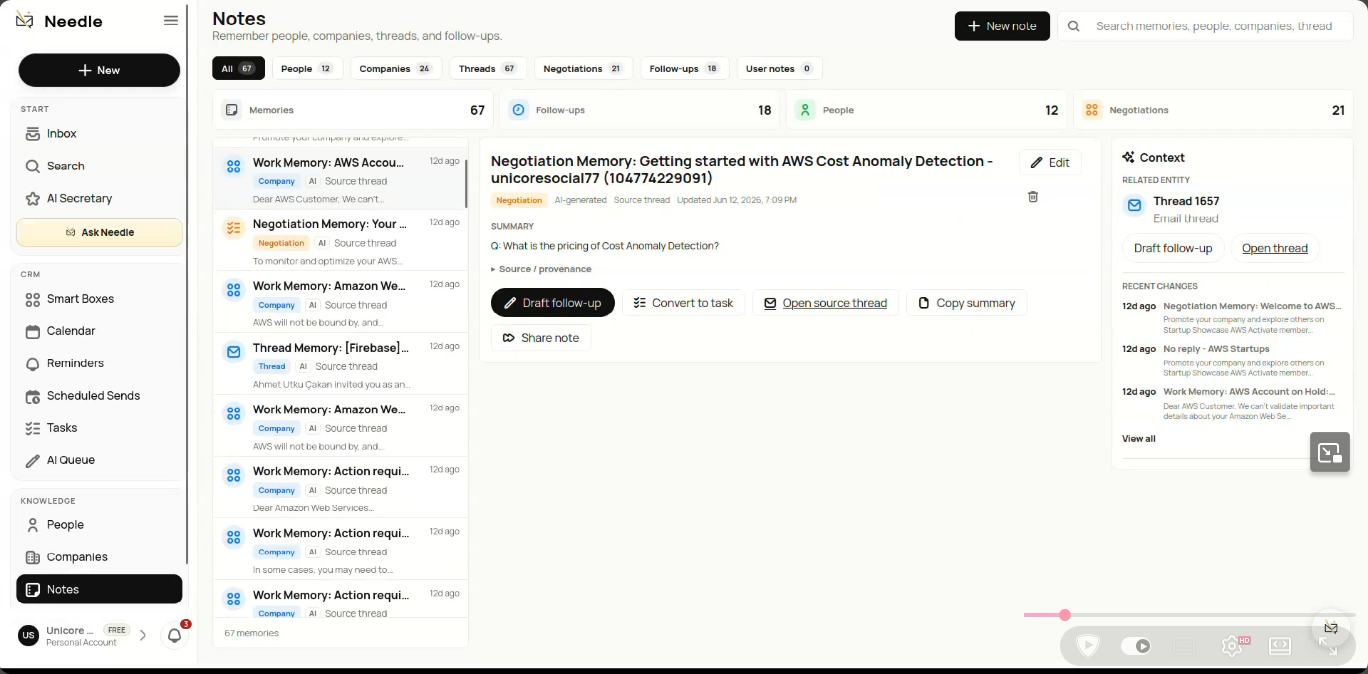Image resolution: width=1368 pixels, height=674 pixels.
Task: Open the Negotiations 21 stat card
Action: click(x=1213, y=110)
